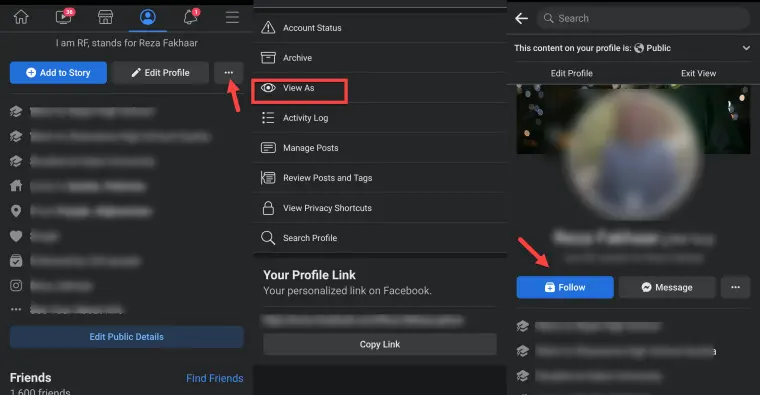Tap the 'Your Profile Link' heading

[309, 275]
